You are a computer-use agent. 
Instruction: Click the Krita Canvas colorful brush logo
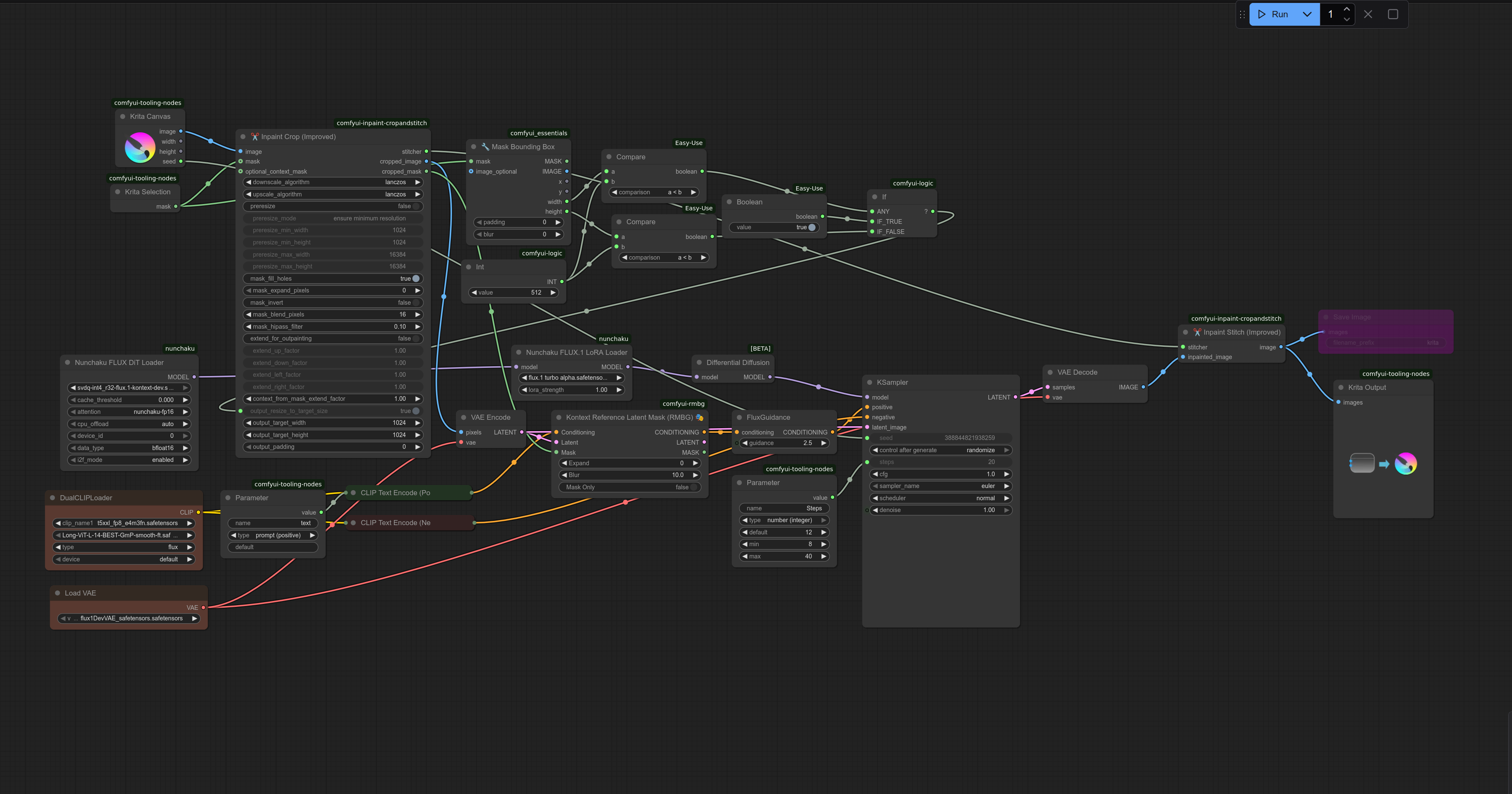pos(140,147)
